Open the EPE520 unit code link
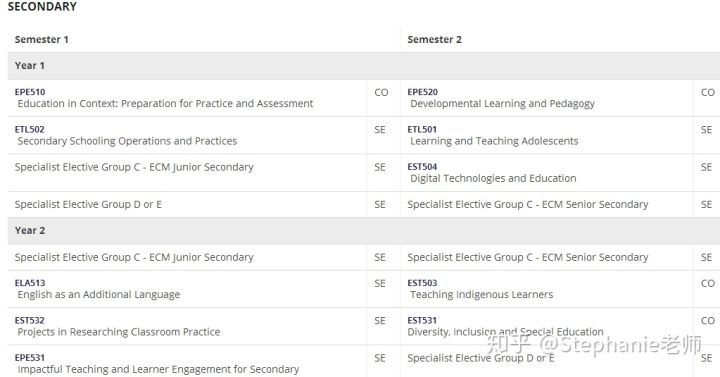The width and height of the screenshot is (720, 377). coord(422,92)
